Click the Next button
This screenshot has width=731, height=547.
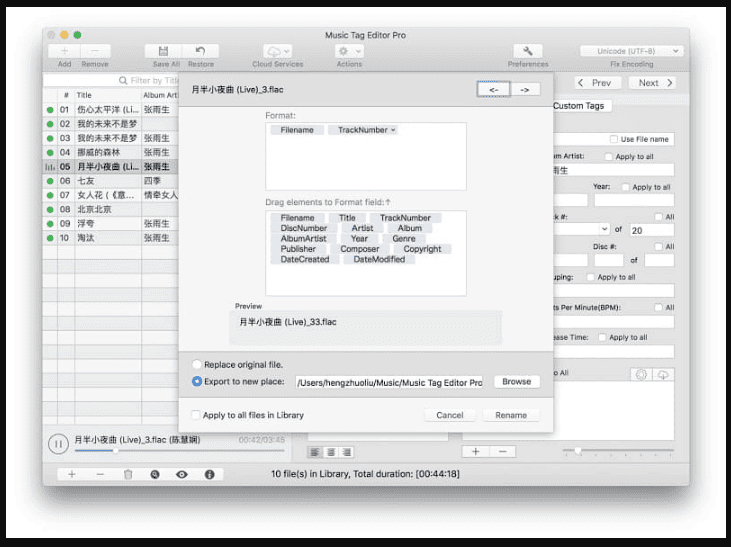point(652,83)
